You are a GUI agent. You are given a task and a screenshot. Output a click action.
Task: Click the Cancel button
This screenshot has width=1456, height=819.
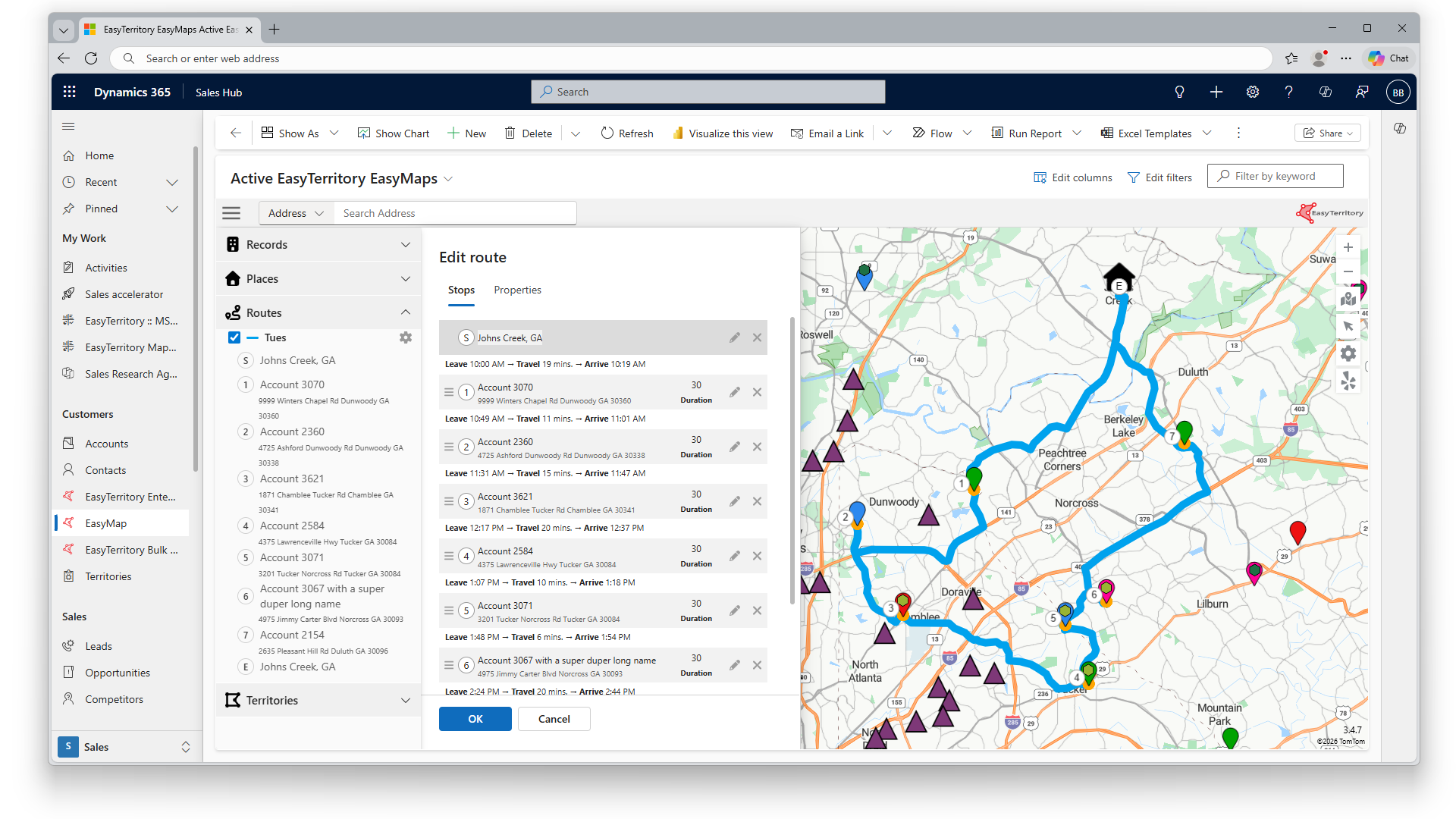554,719
